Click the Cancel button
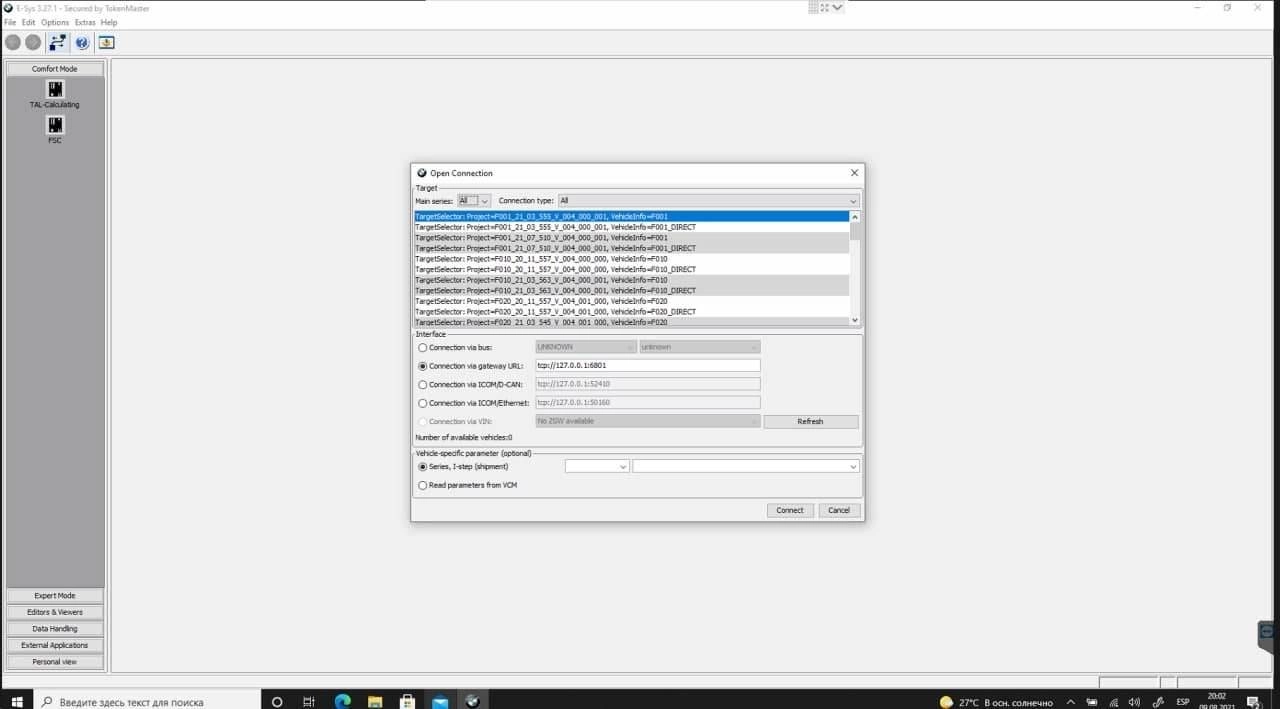This screenshot has height=709, width=1280. (x=839, y=510)
